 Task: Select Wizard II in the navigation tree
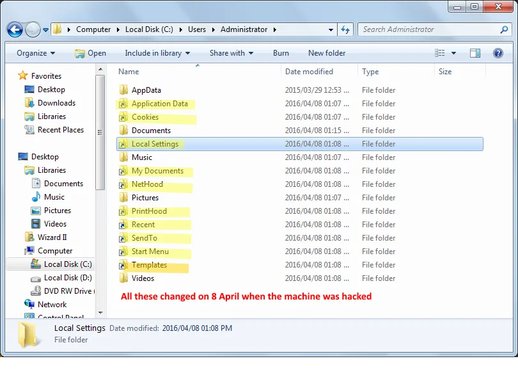(46, 237)
